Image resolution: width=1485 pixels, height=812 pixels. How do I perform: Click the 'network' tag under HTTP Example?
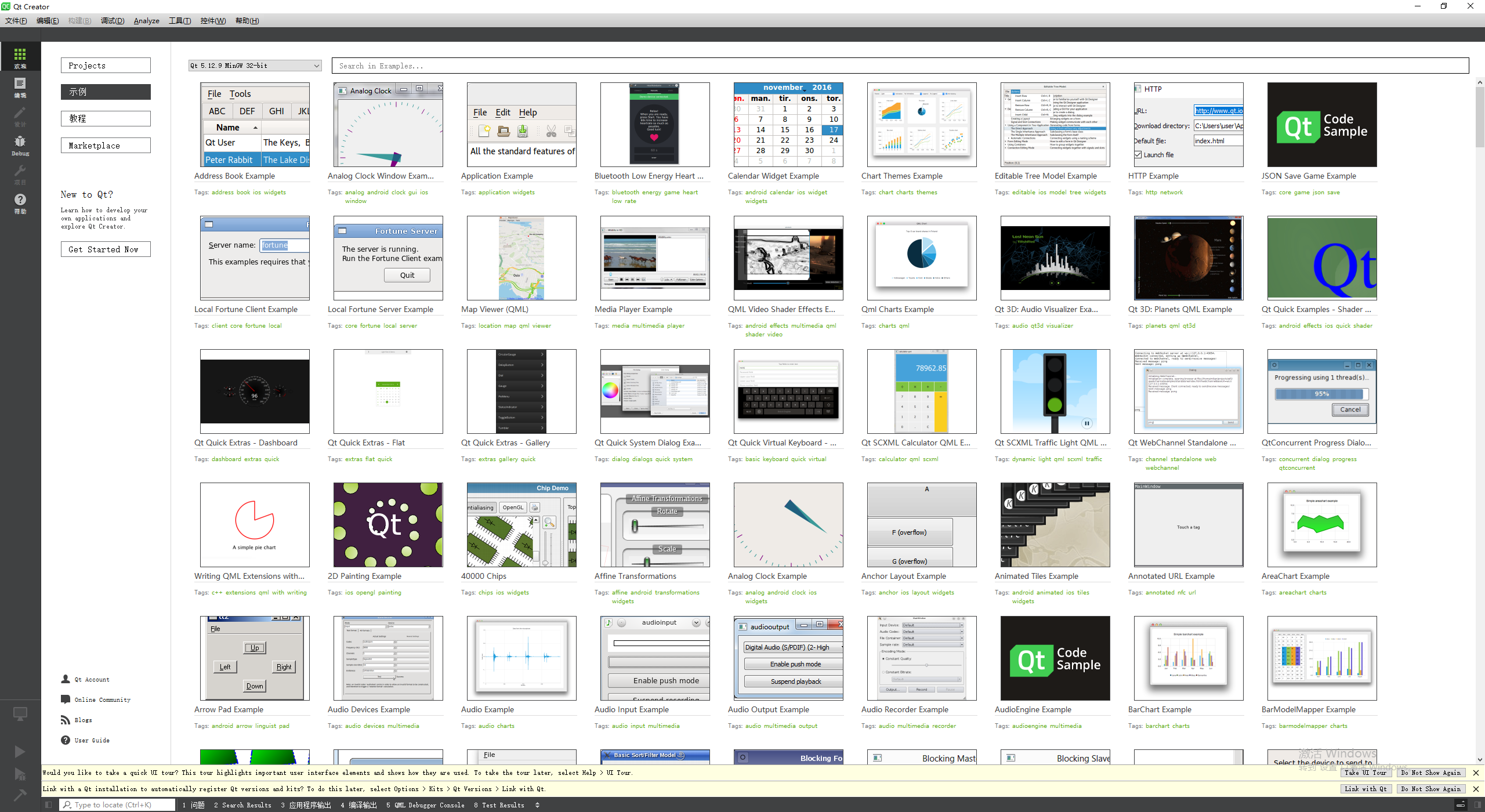click(x=1172, y=192)
